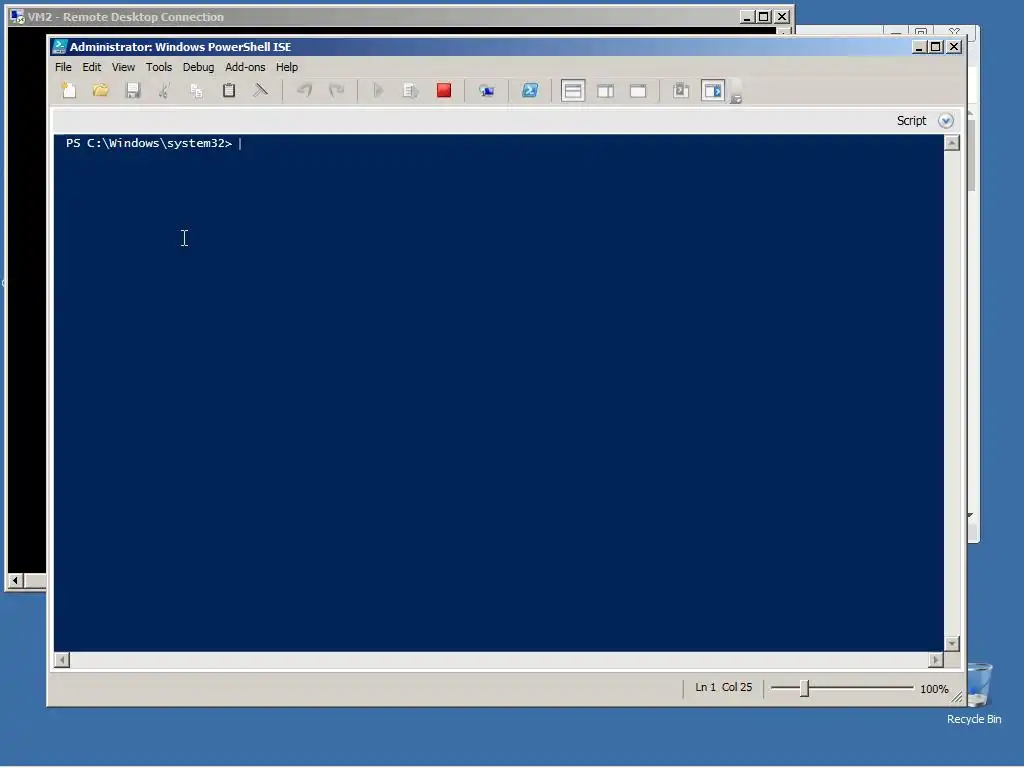Image resolution: width=1024 pixels, height=768 pixels.
Task: Click the Undo arrow icon
Action: tap(304, 91)
